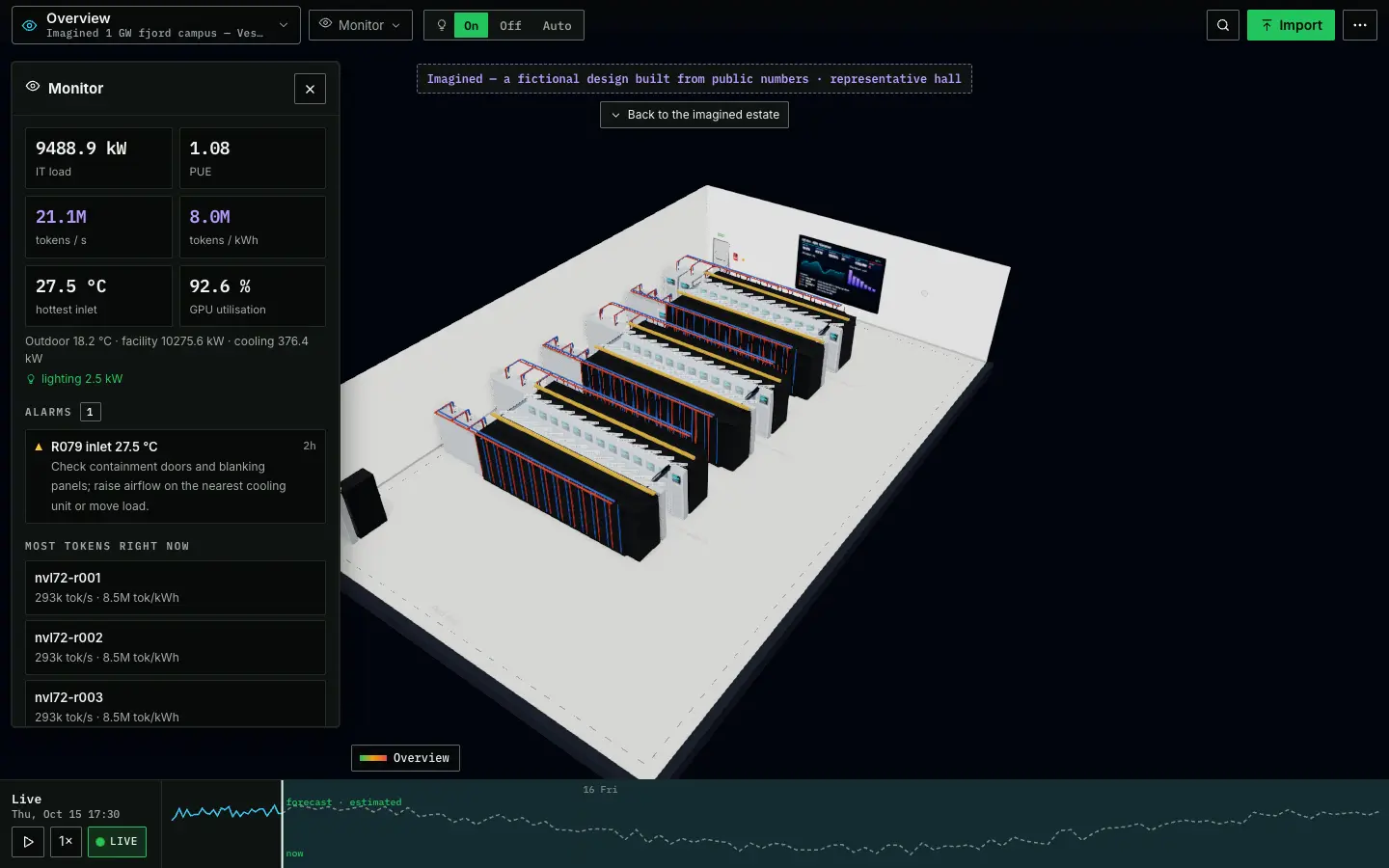Click the search magnifier icon
Screen dimensions: 1389x868
(1222, 25)
